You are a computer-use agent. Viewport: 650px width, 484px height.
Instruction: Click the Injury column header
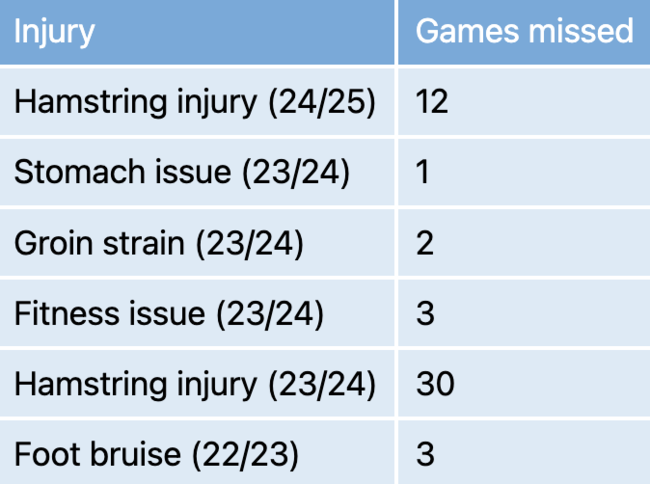point(197,32)
